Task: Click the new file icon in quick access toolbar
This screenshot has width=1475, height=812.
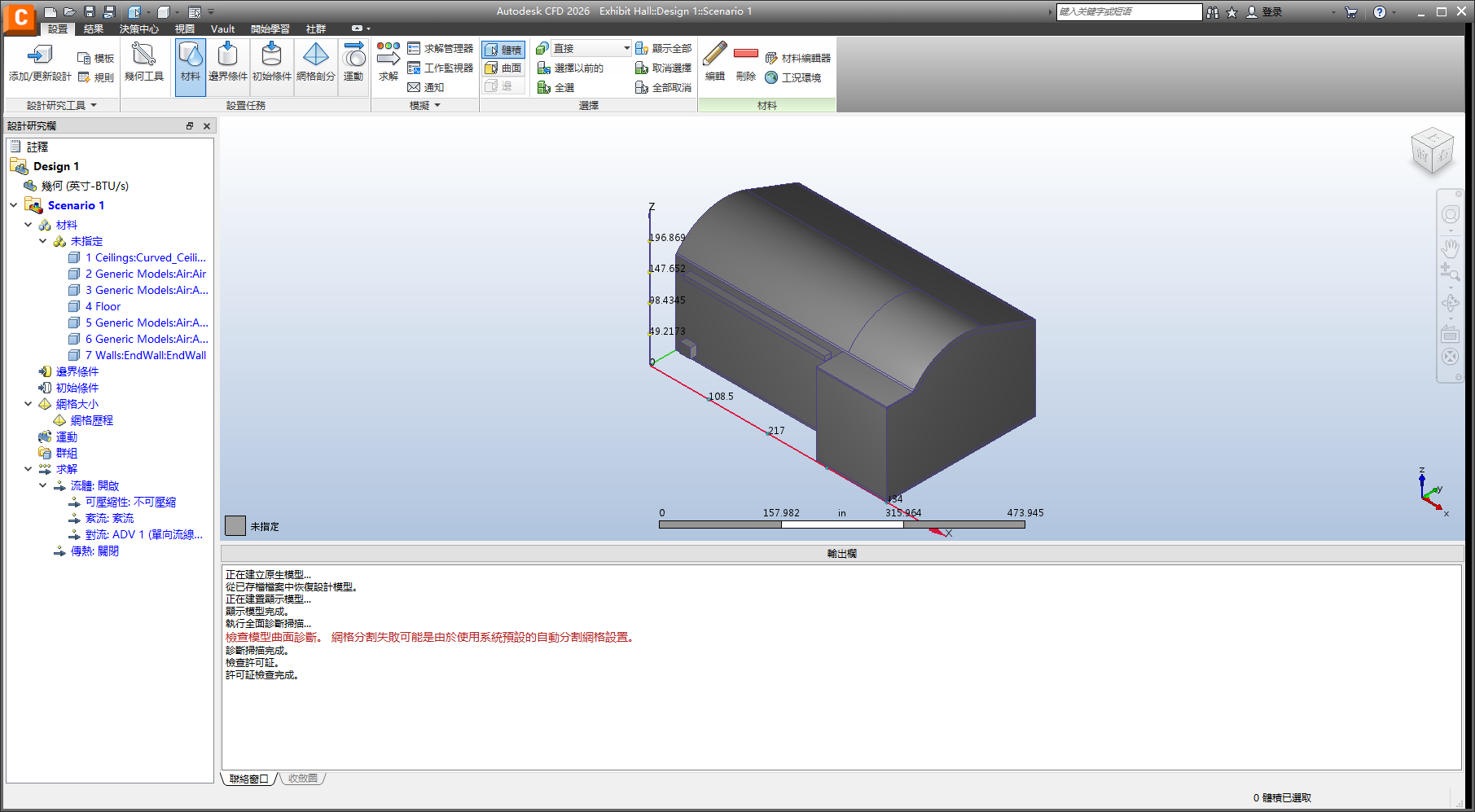Action: pyautogui.click(x=50, y=12)
